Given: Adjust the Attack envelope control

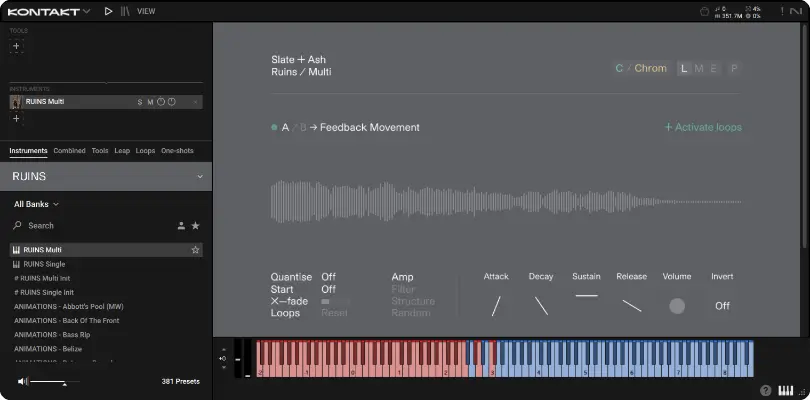Looking at the screenshot, I should (496, 306).
